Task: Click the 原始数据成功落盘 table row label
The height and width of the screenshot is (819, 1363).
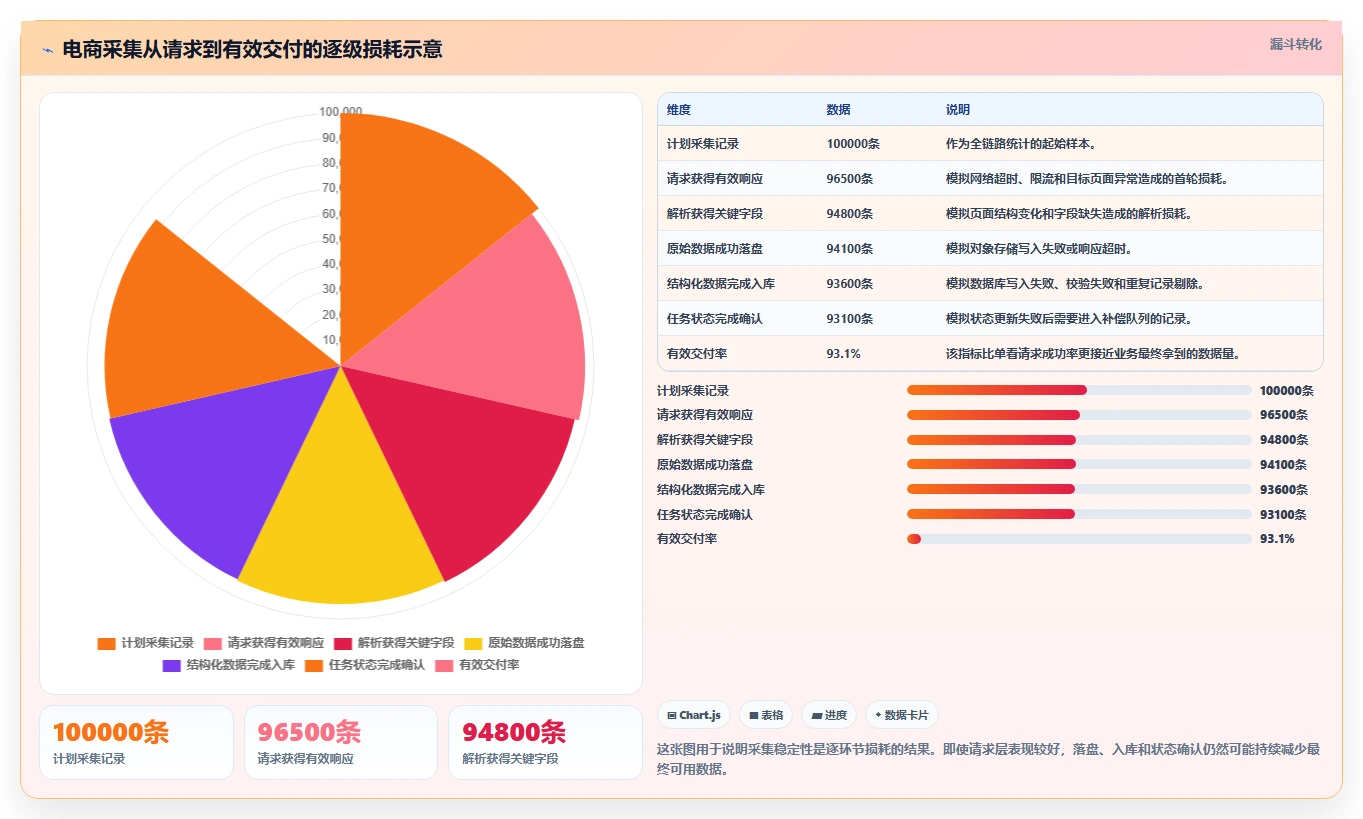Action: (715, 249)
